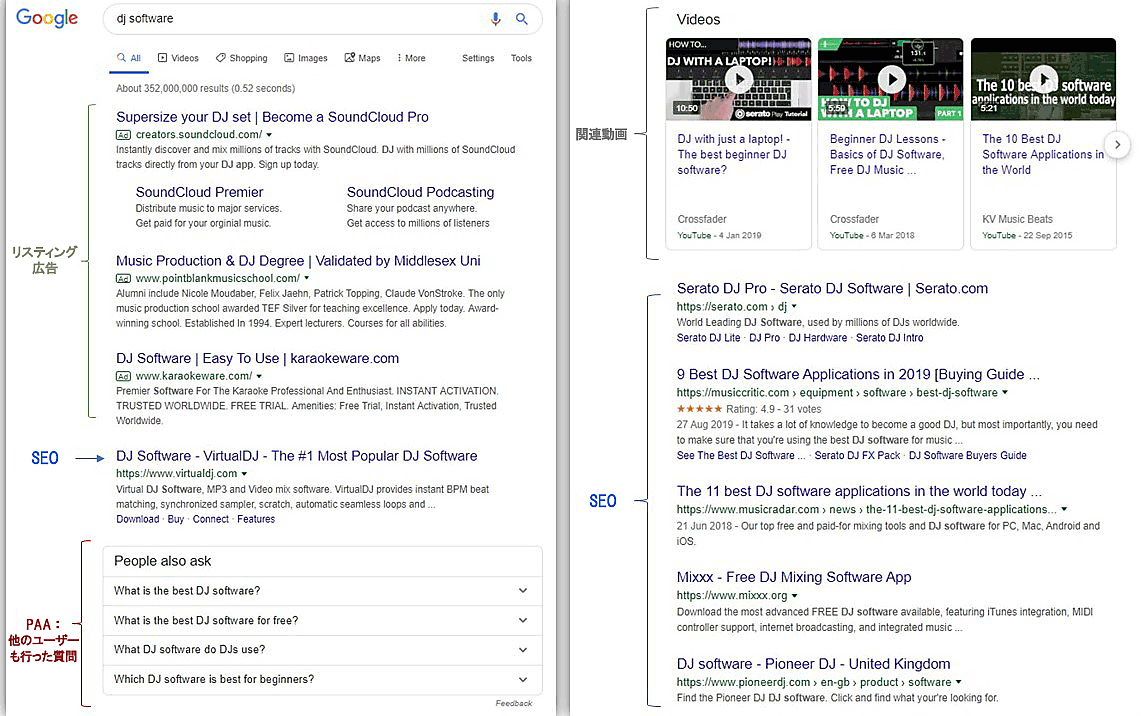This screenshot has width=1141, height=716.
Task: Click into the 'dj software' search field
Action: pyautogui.click(x=290, y=19)
